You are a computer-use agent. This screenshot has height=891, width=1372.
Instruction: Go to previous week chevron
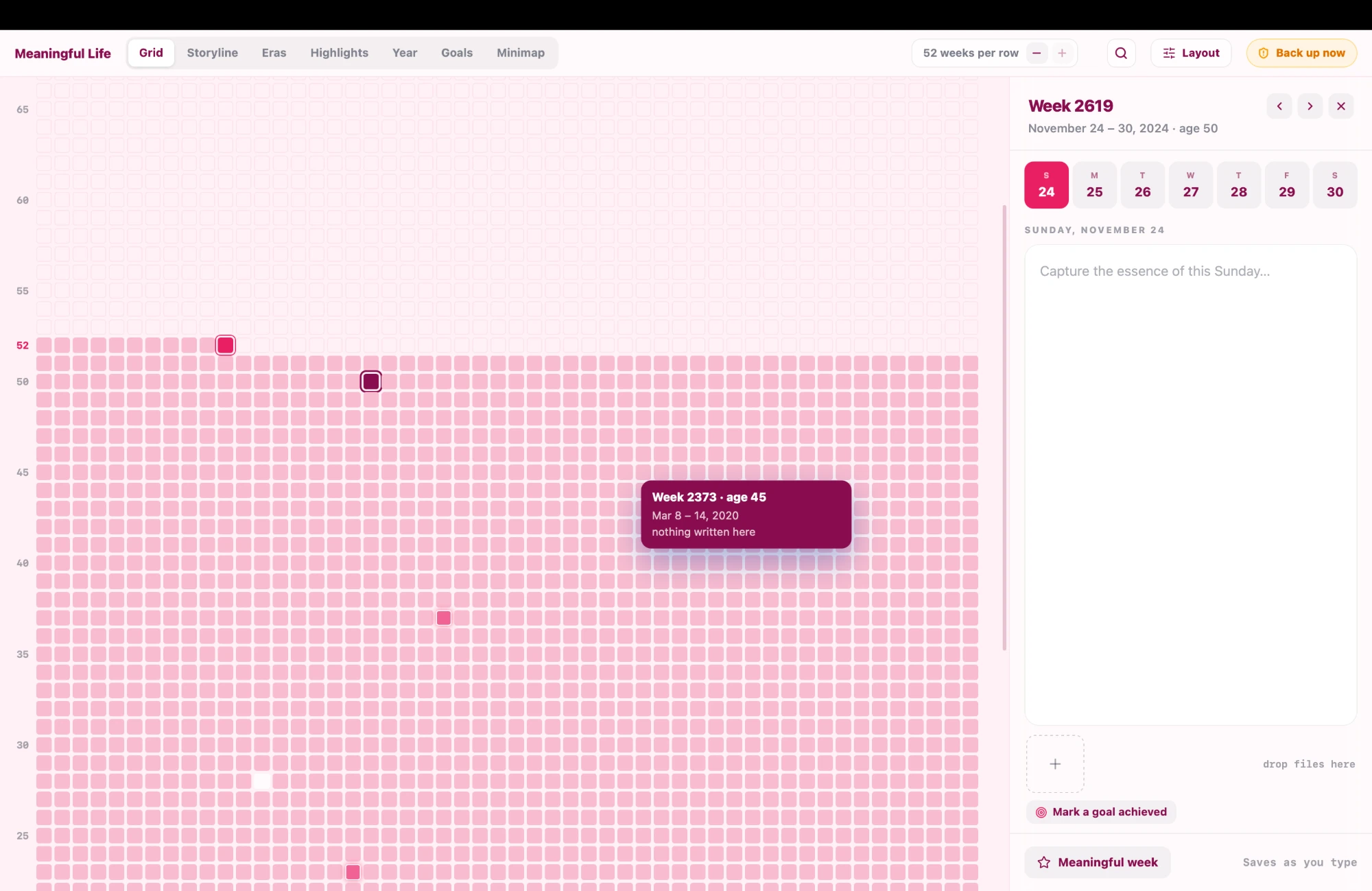click(1279, 106)
